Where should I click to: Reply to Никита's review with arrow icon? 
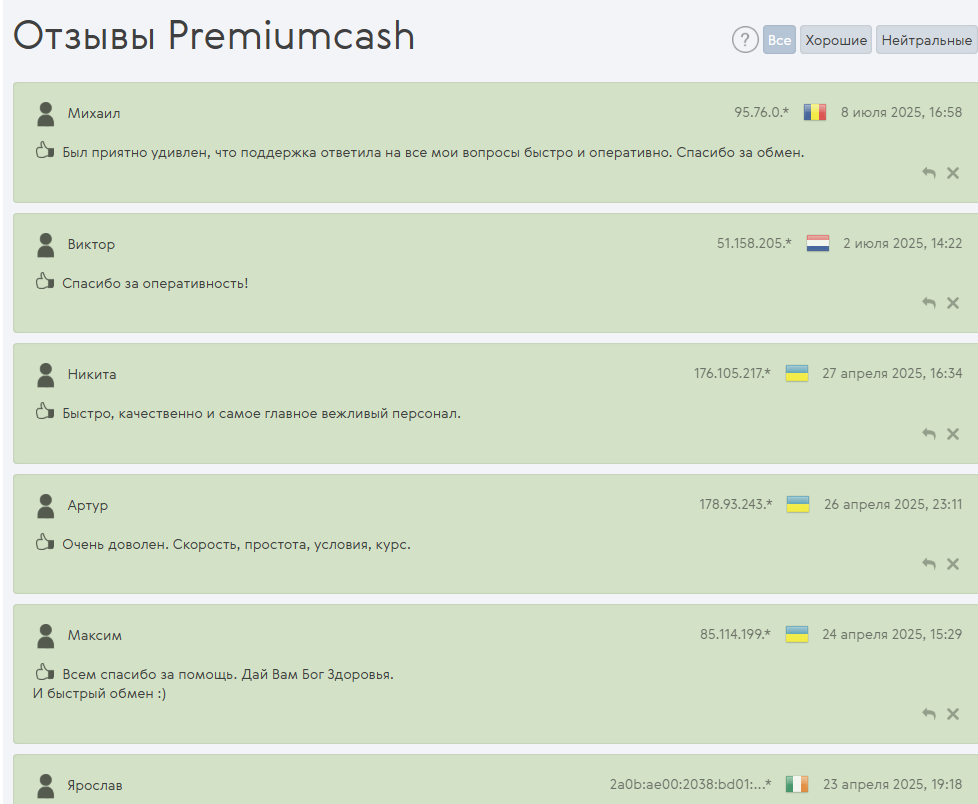click(929, 433)
